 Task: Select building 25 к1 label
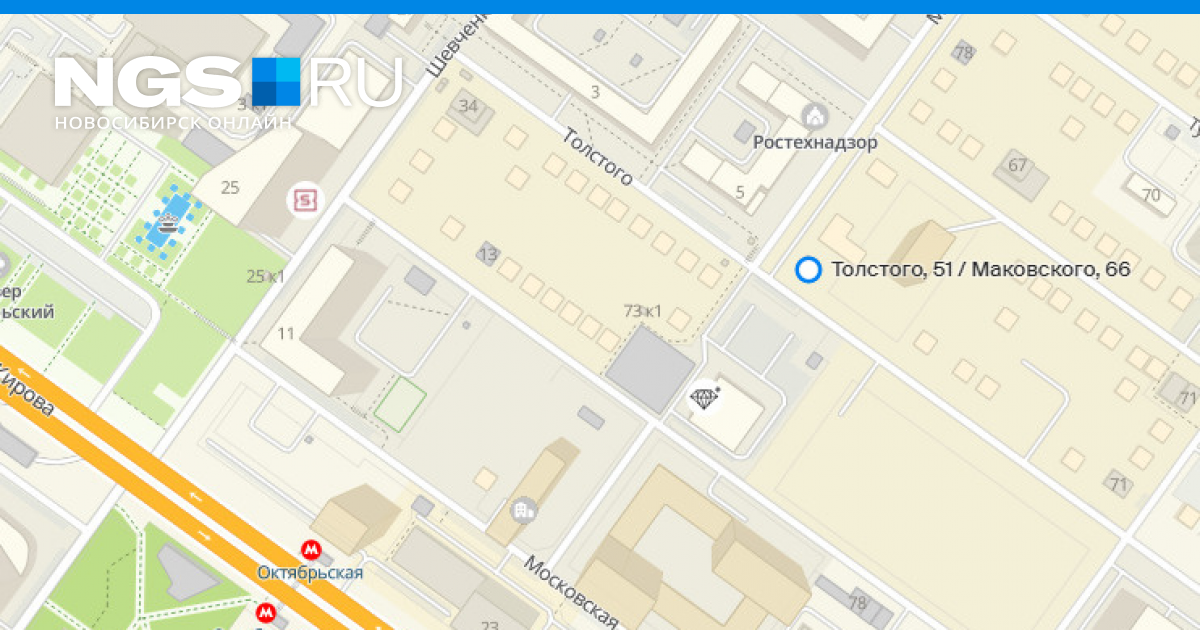[x=265, y=277]
